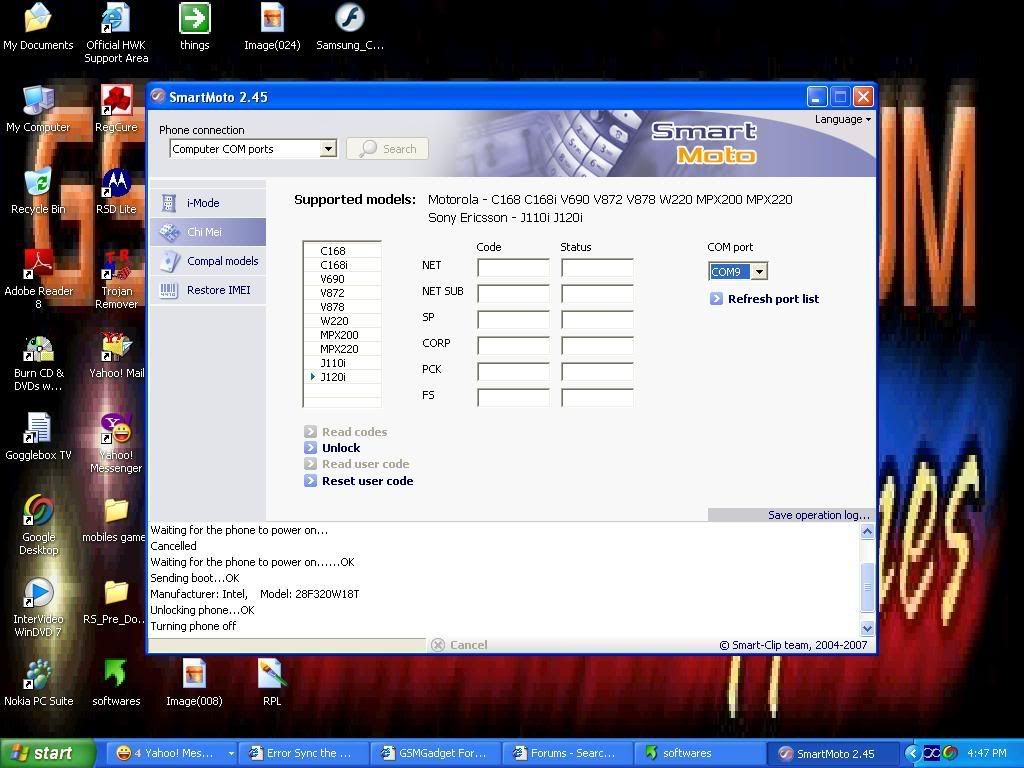The height and width of the screenshot is (768, 1024).
Task: Open Nokia PC Suite shortcut
Action: tap(38, 683)
